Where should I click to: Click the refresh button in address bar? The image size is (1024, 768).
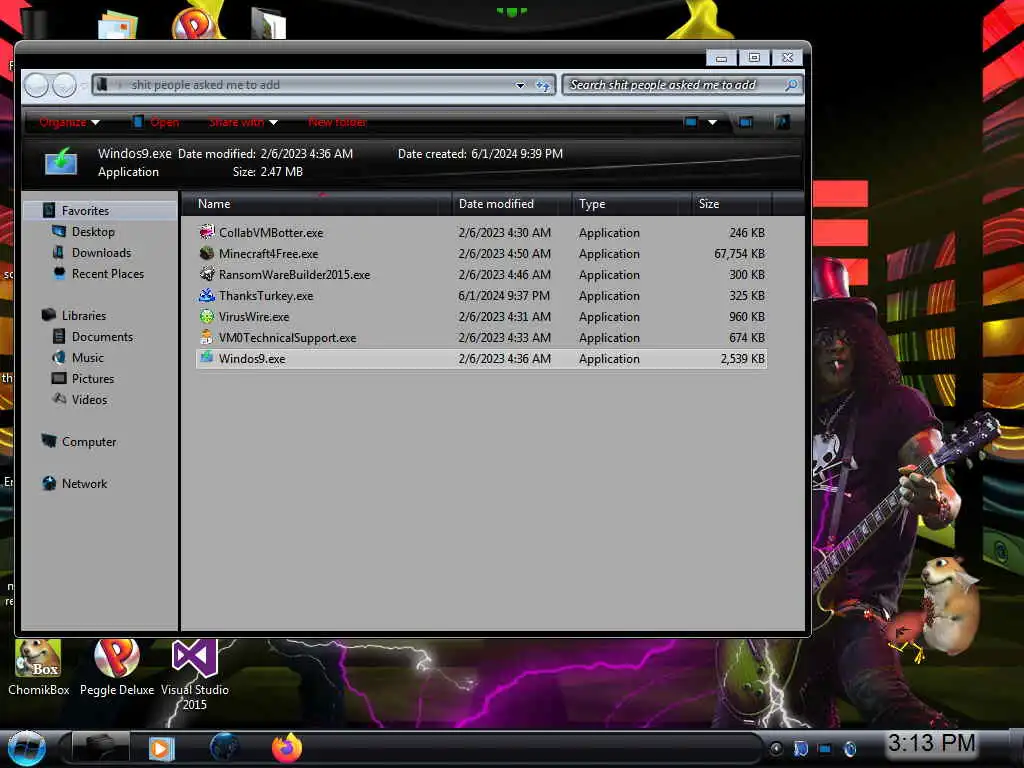[x=542, y=85]
